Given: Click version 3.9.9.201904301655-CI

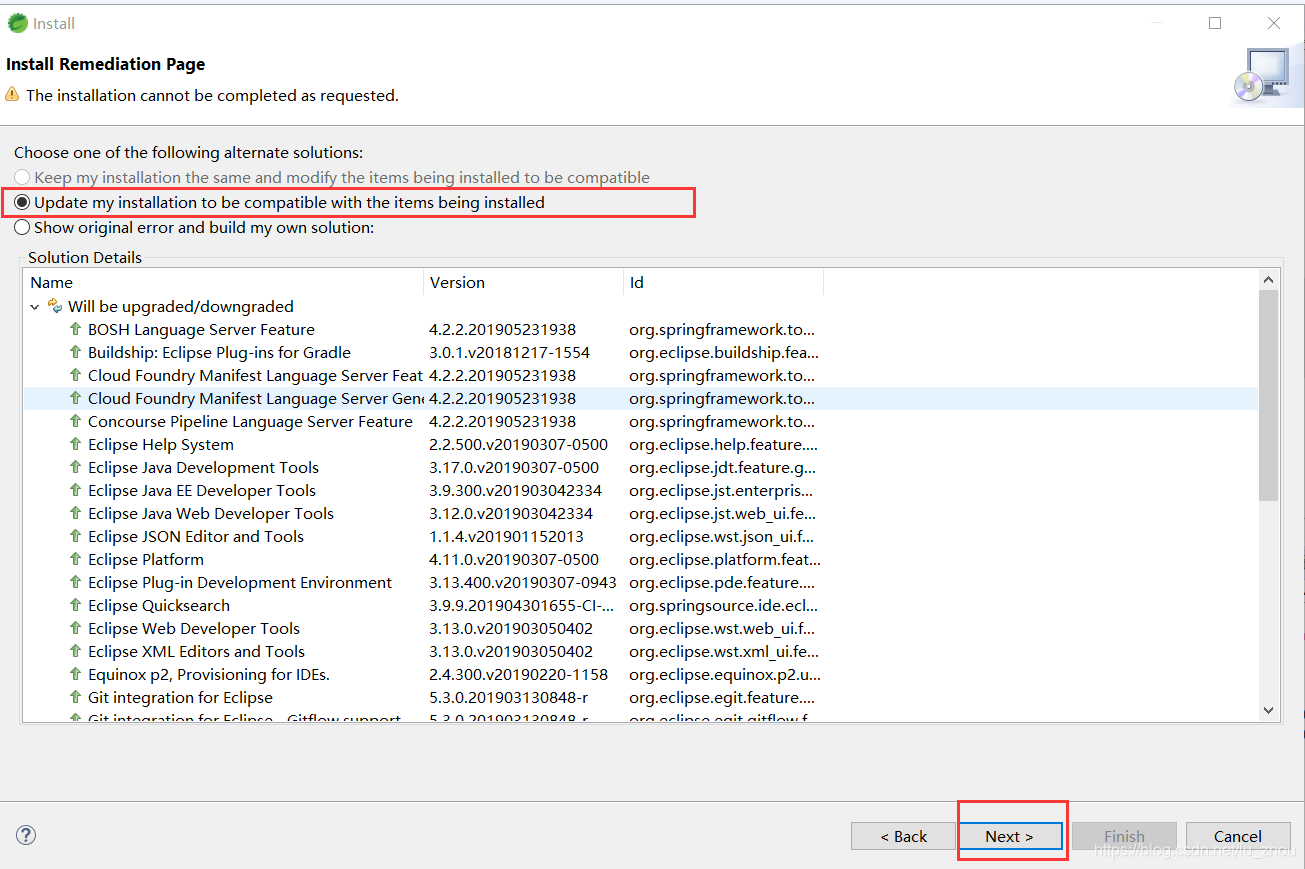Looking at the screenshot, I should point(520,605).
